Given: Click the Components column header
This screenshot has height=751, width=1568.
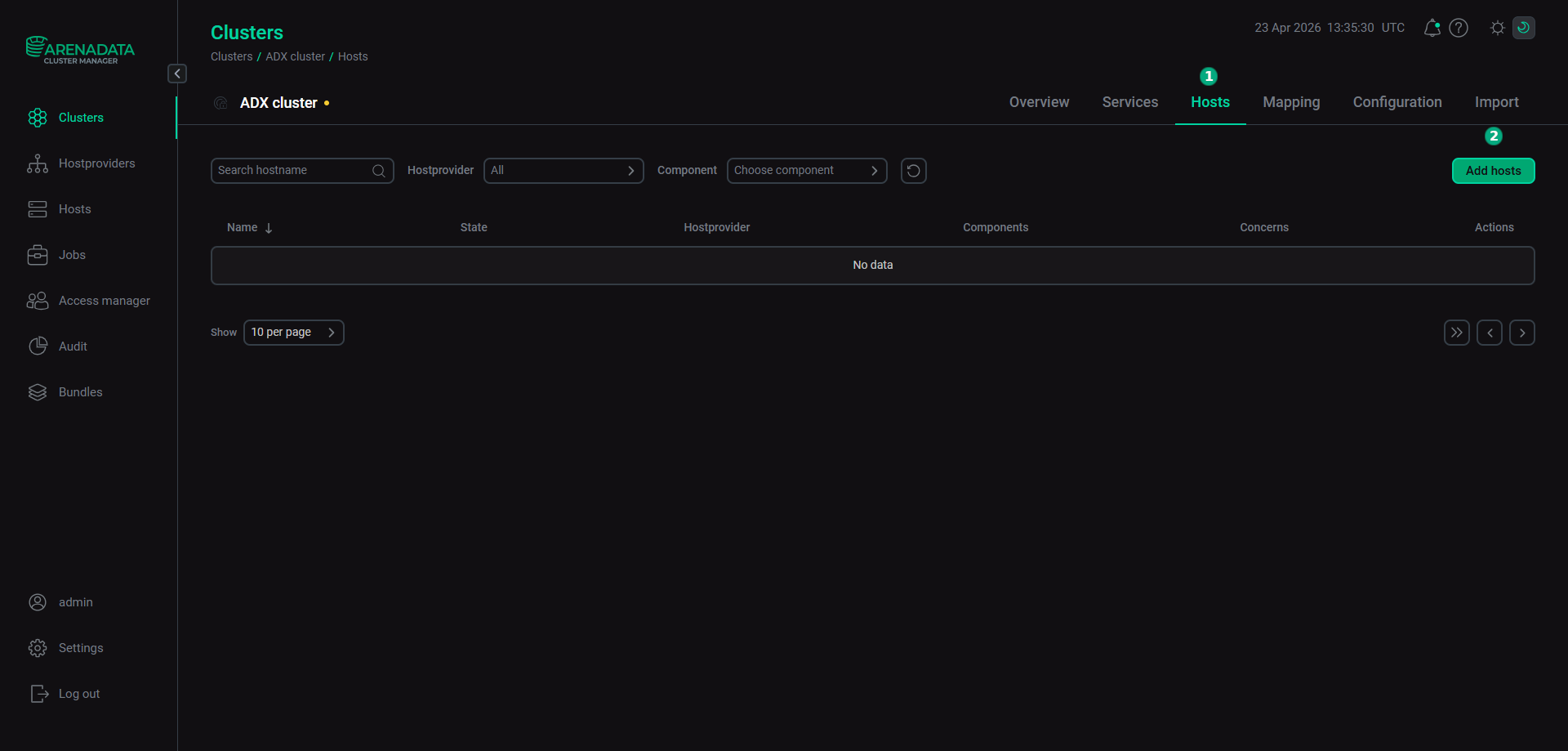Looking at the screenshot, I should pyautogui.click(x=996, y=227).
